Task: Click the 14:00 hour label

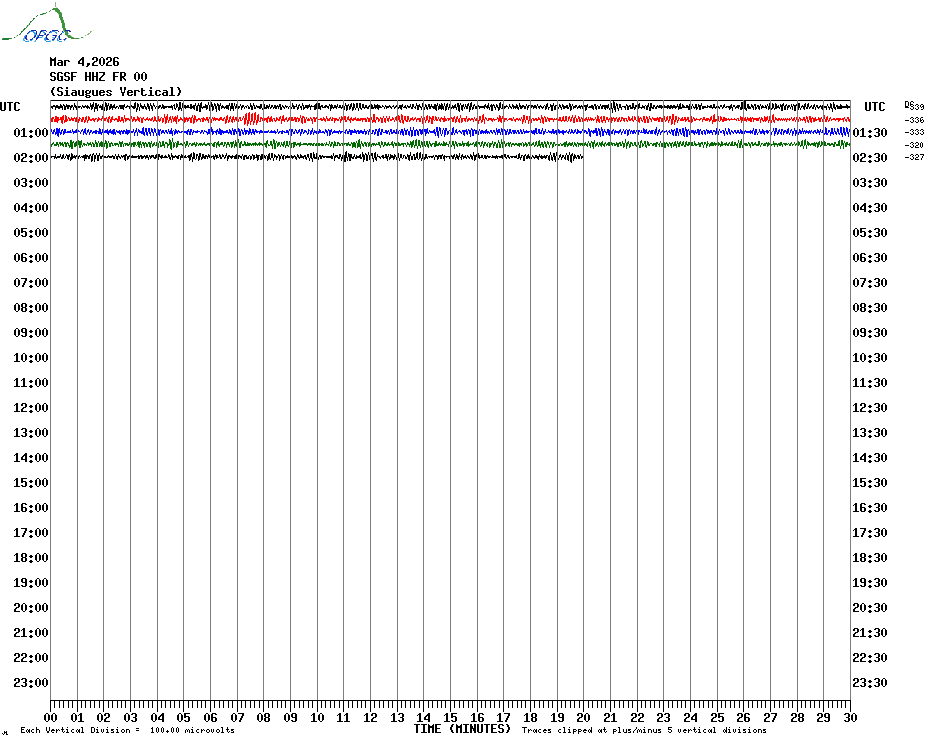Action: pos(31,457)
